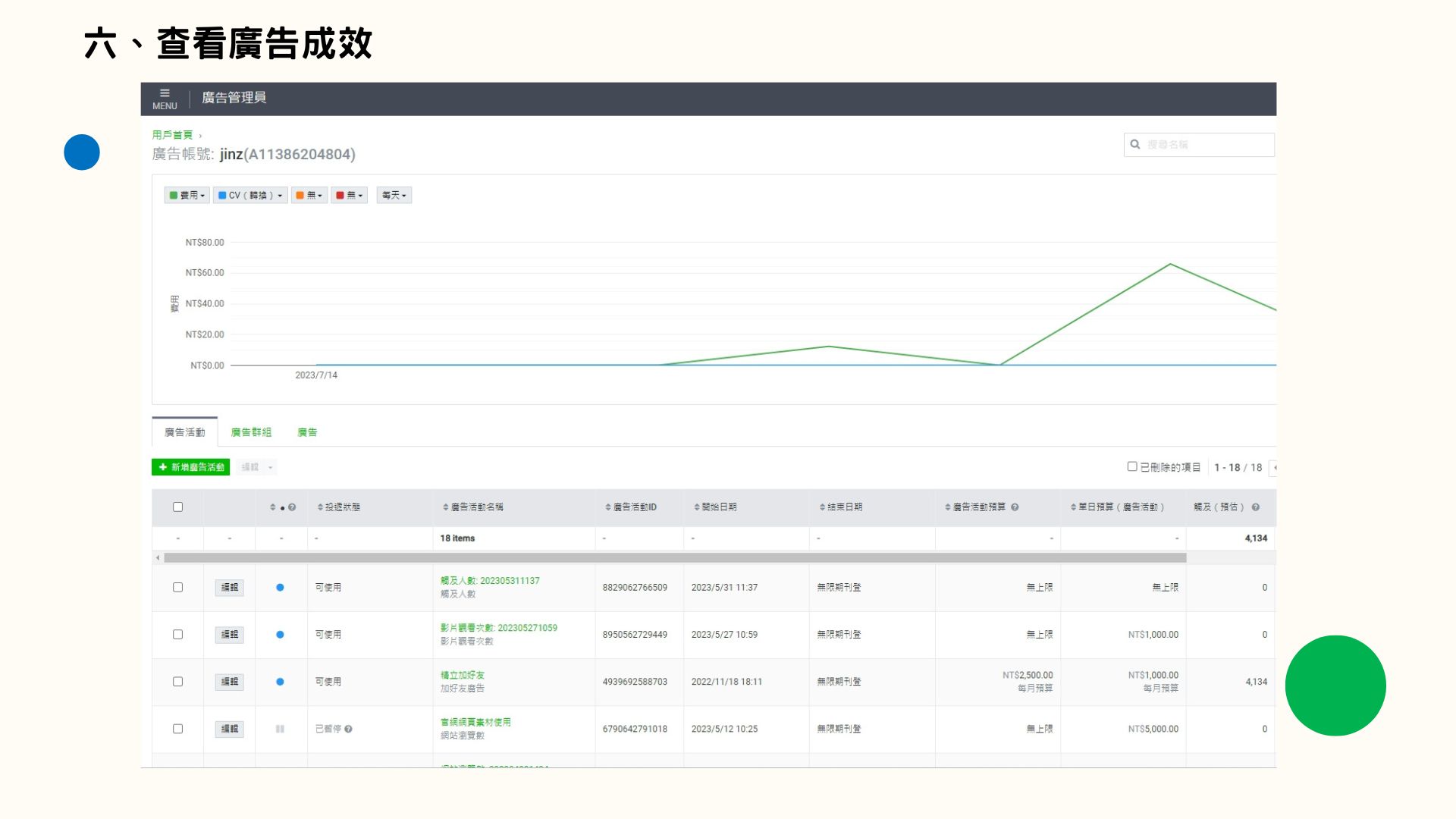Click the horizontal table scrollbar thumb

675,558
